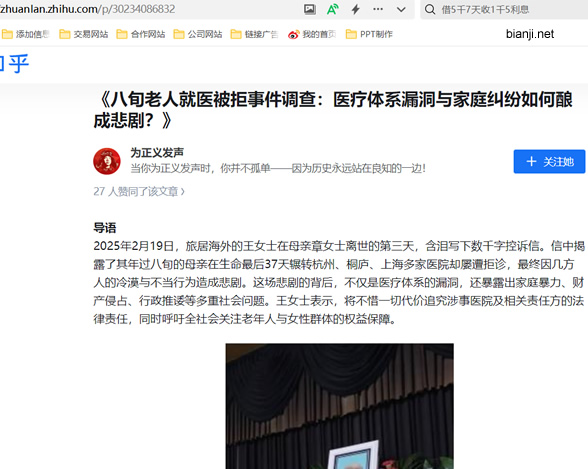Click the author's red avatar image
This screenshot has width=588, height=469.
(107, 161)
